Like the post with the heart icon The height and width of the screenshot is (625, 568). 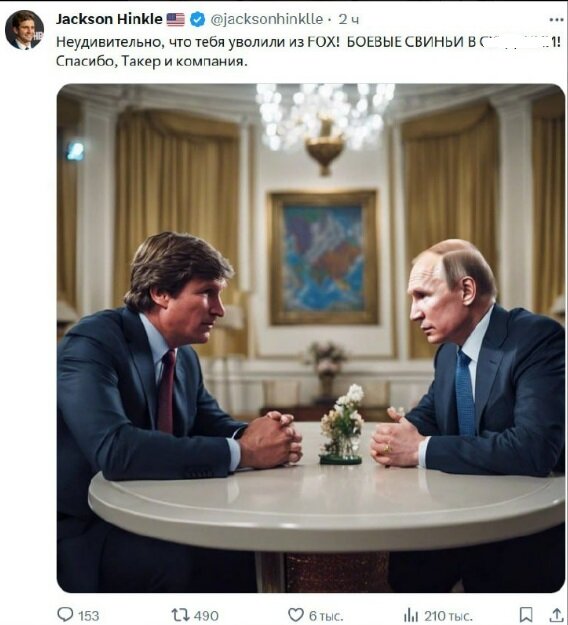295,615
